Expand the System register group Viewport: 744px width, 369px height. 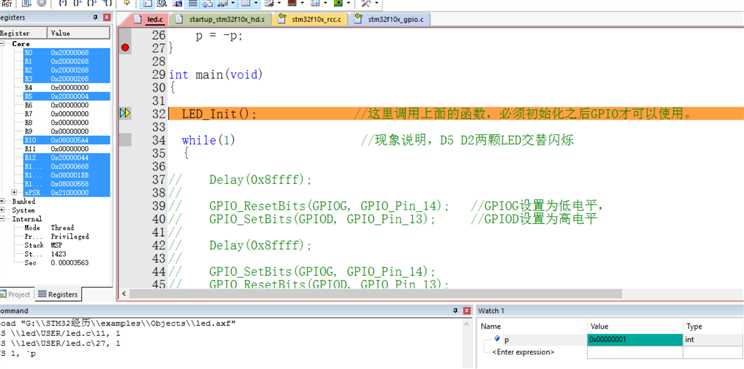3,210
